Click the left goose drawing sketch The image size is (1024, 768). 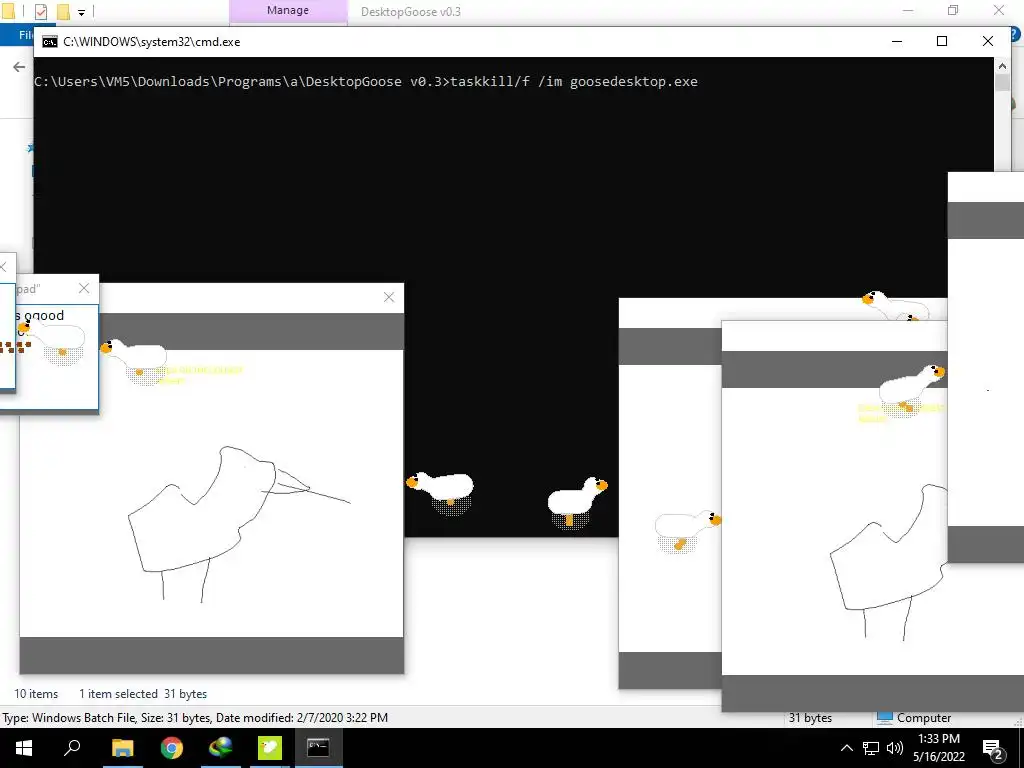239,522
